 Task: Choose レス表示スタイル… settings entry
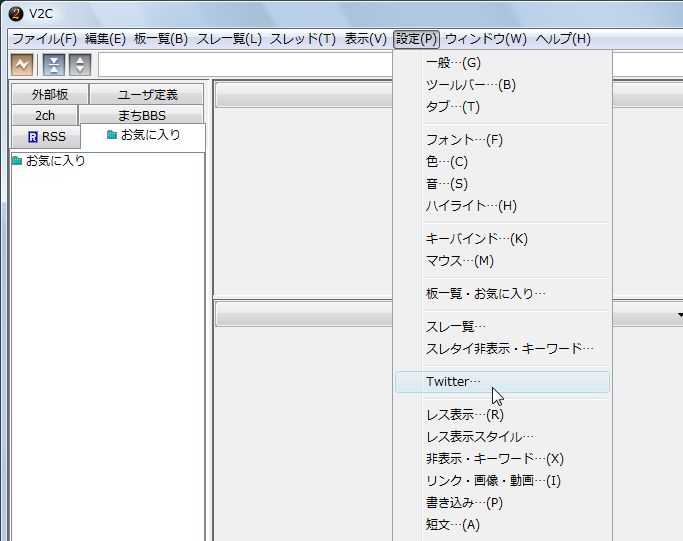coord(502,436)
